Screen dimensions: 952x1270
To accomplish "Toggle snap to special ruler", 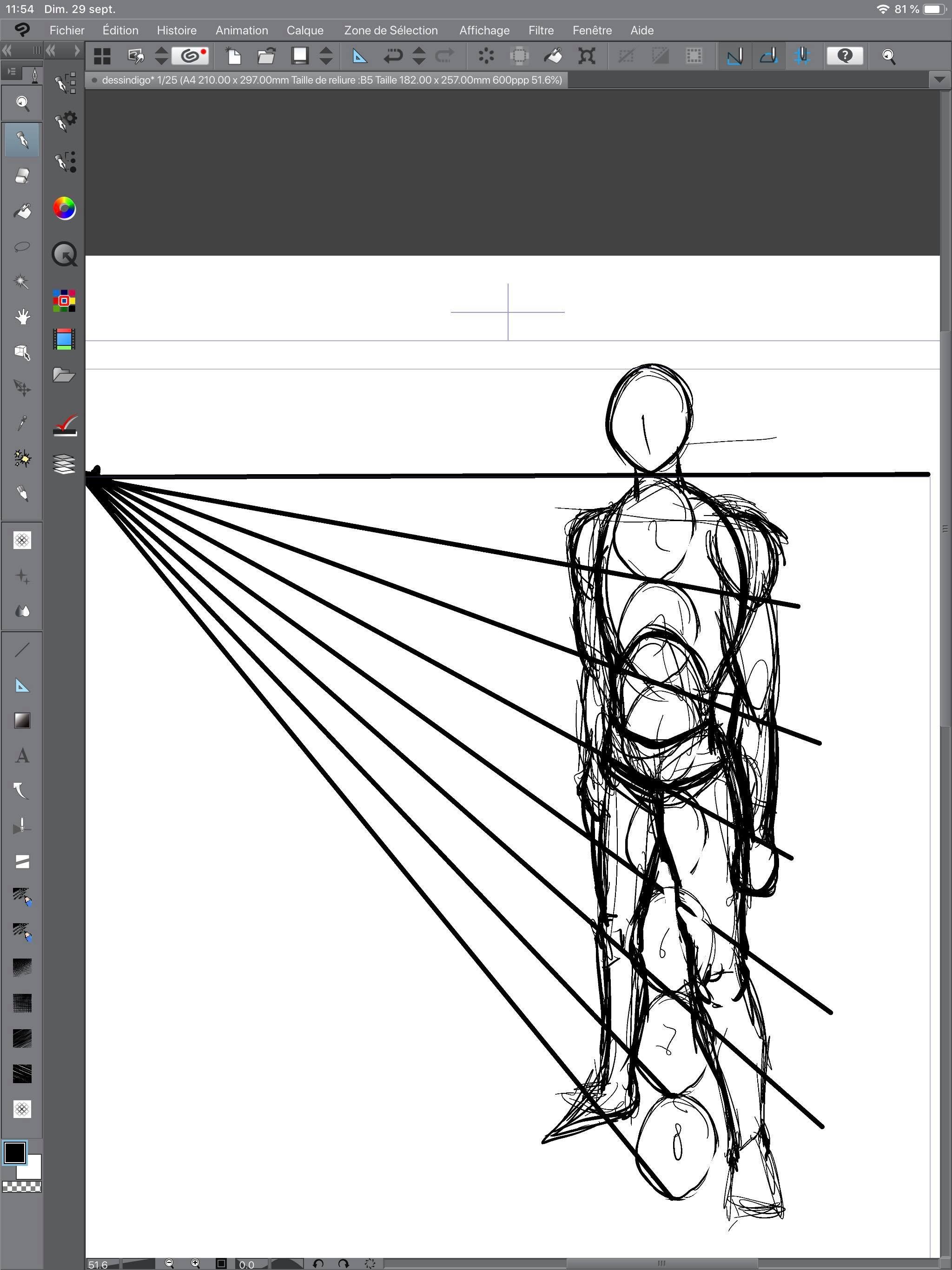I will coord(768,56).
